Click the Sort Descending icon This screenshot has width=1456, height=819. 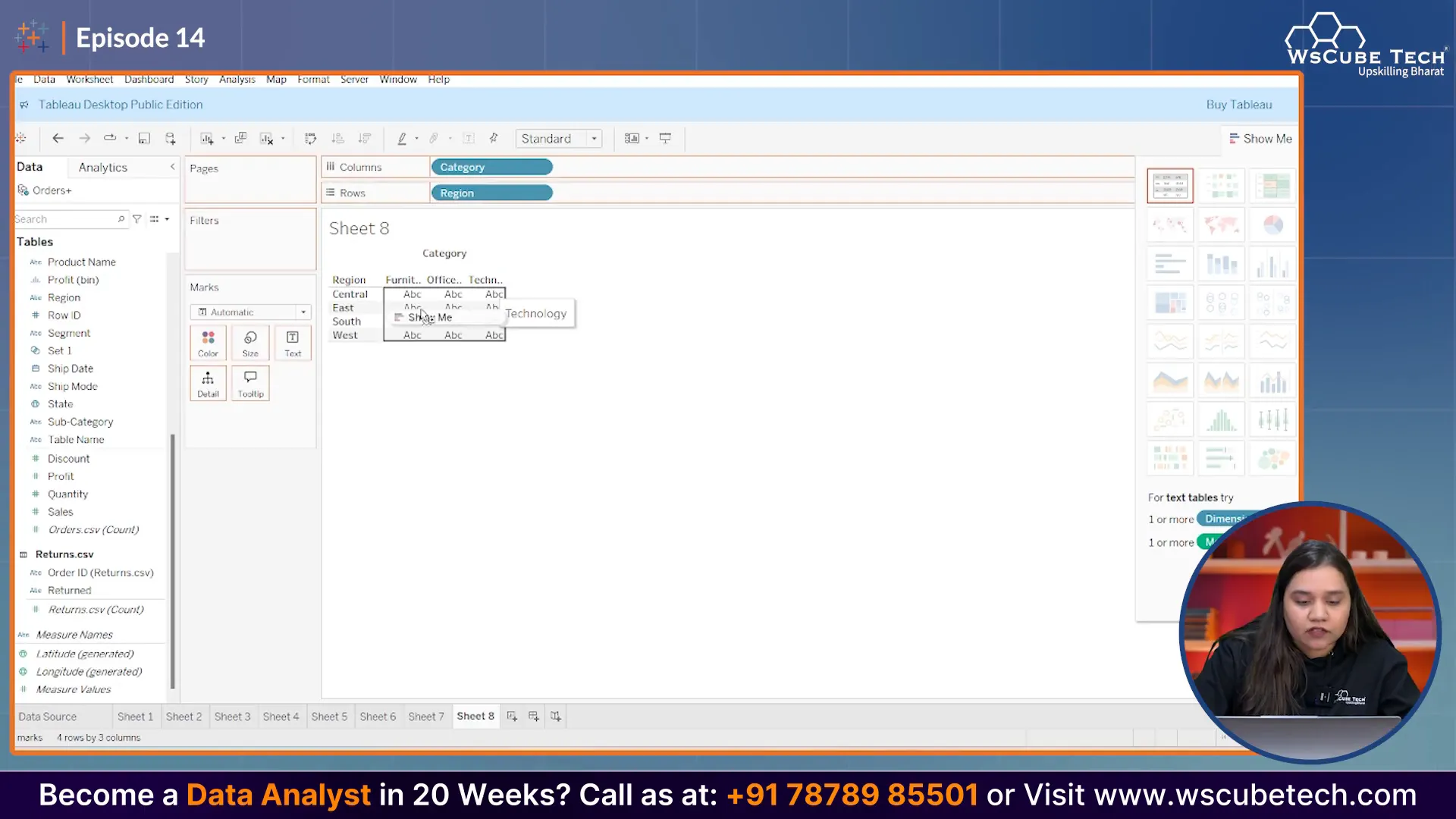tap(365, 138)
